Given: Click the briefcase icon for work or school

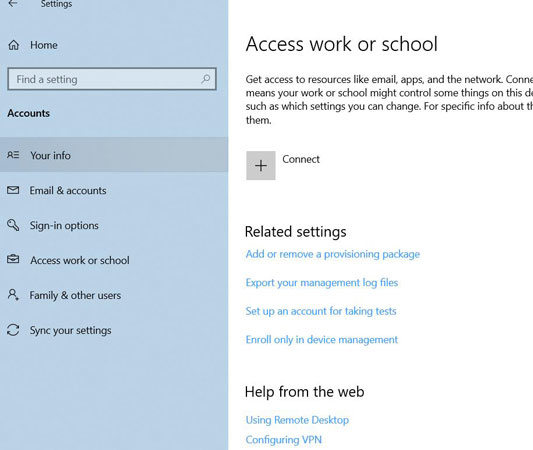Looking at the screenshot, I should [13, 259].
